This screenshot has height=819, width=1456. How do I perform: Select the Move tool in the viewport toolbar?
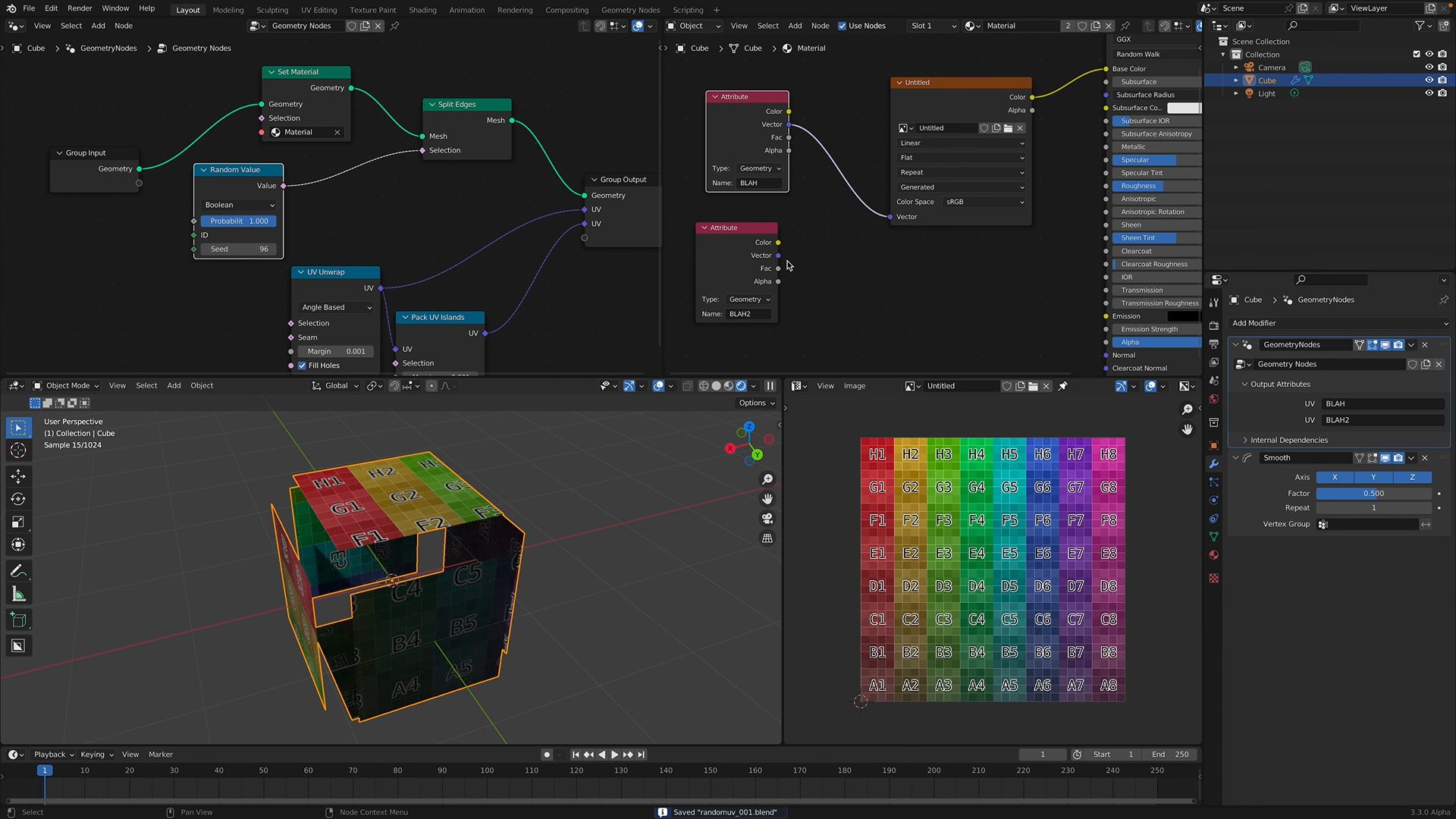[x=18, y=476]
